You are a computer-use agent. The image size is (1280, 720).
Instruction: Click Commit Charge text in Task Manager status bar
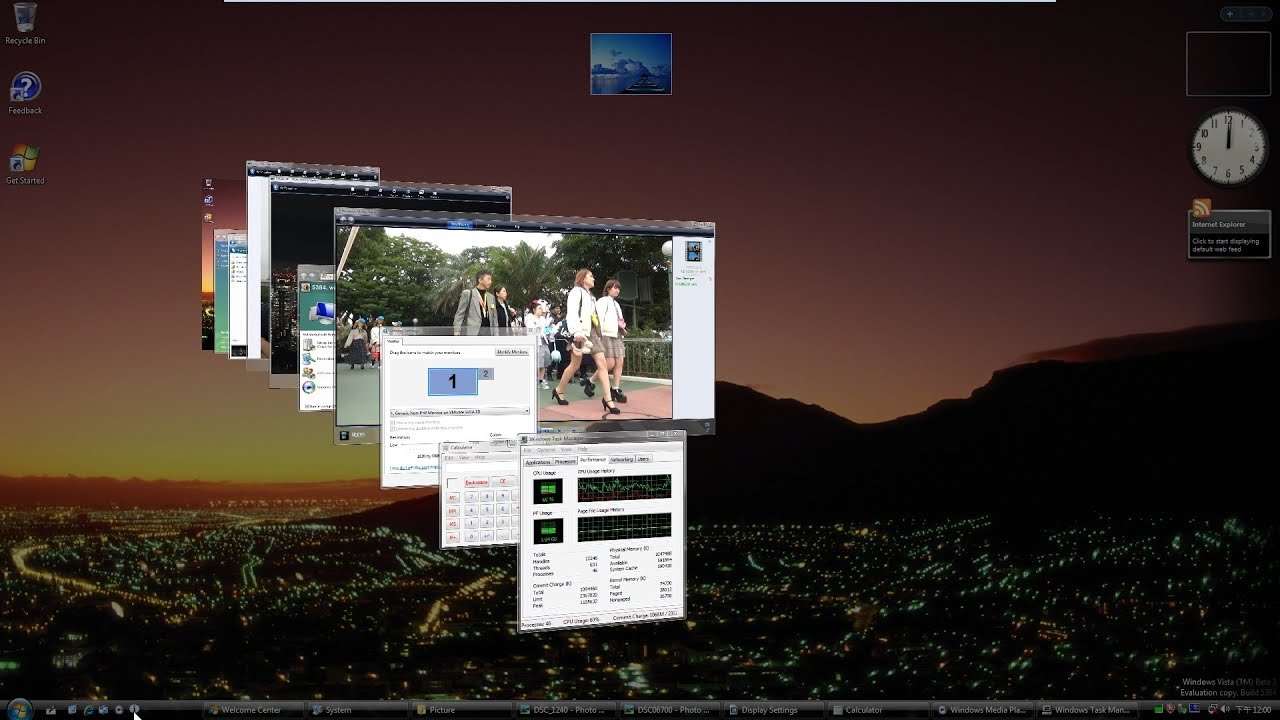[645, 616]
